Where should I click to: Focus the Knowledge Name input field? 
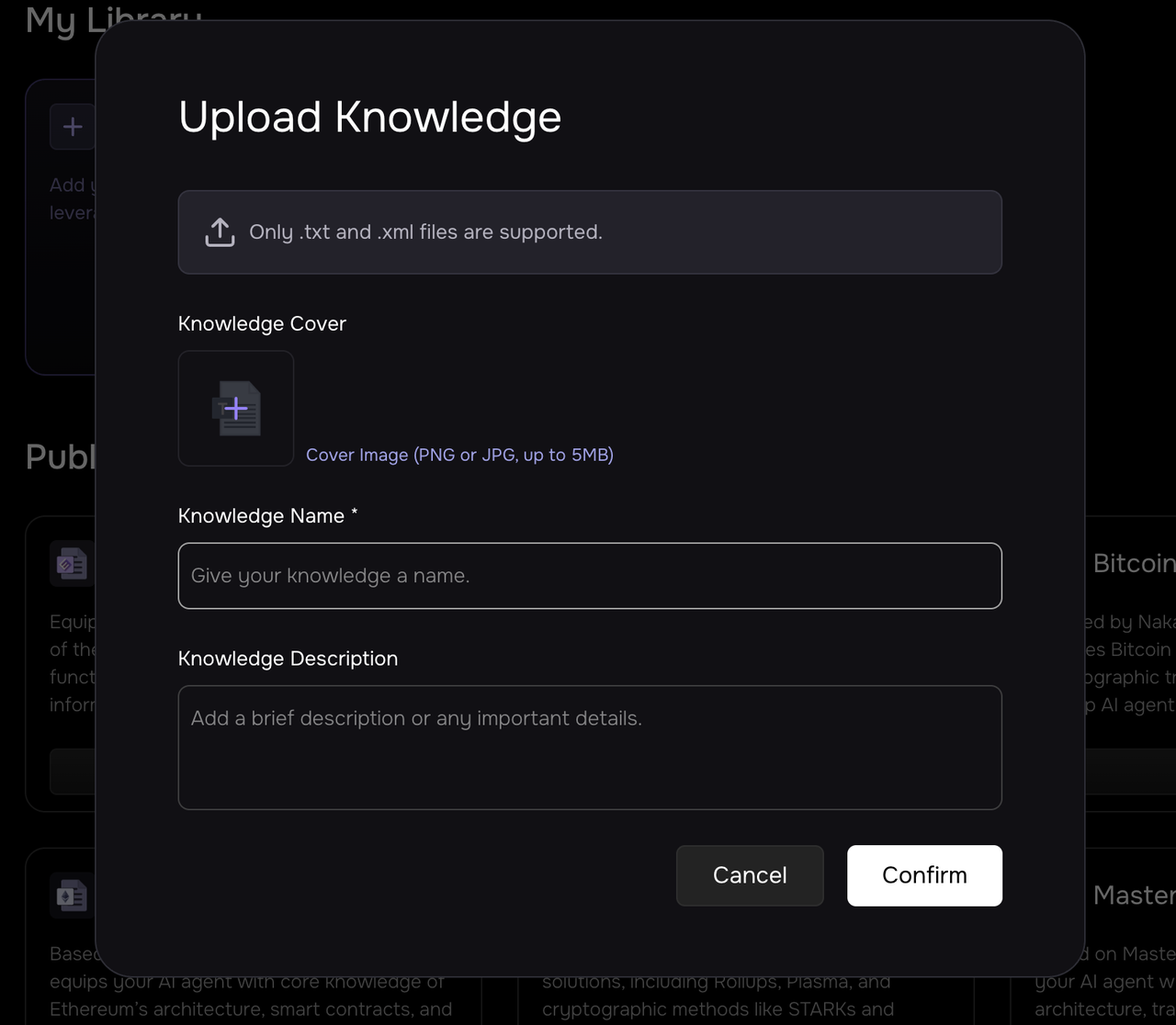tap(590, 576)
